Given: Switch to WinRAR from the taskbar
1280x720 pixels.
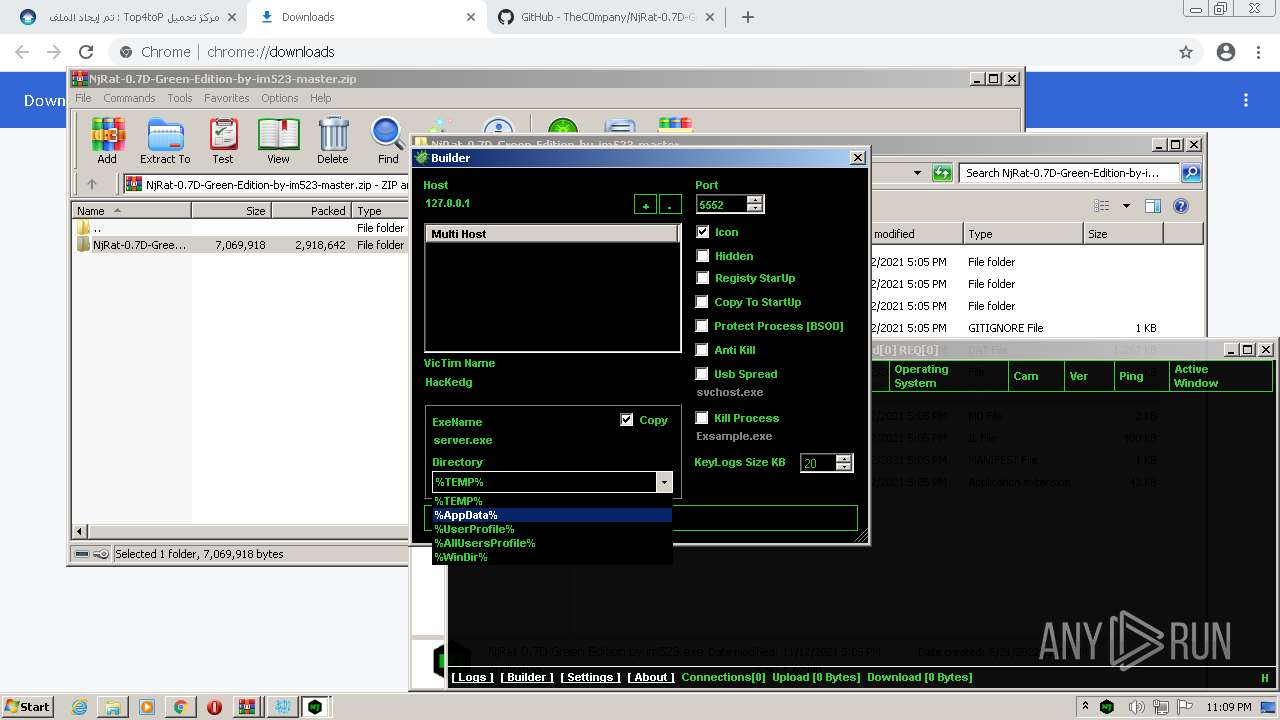Looking at the screenshot, I should pos(247,707).
